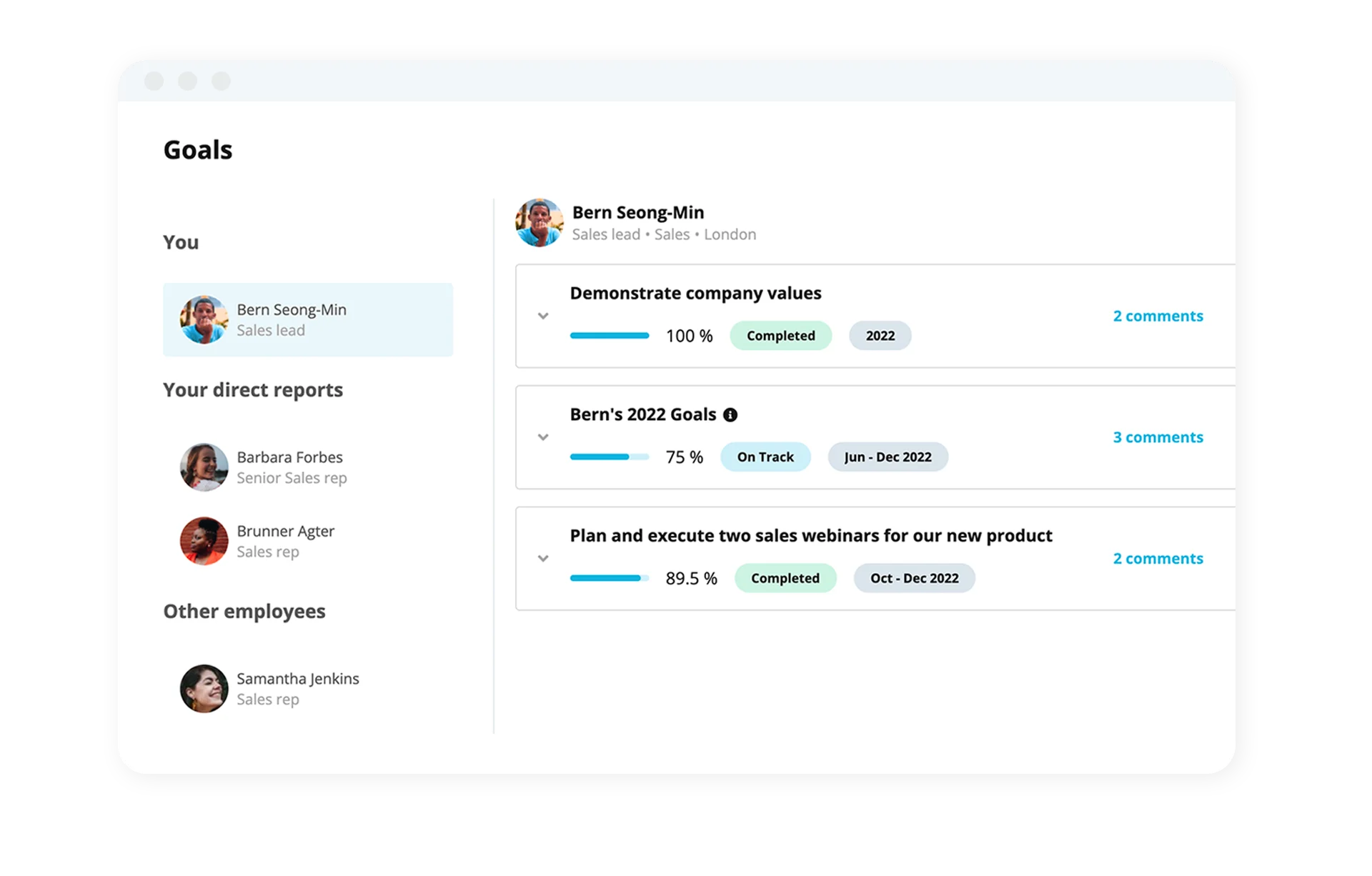Click Bern Seong-Min's header profile photo
The height and width of the screenshot is (876, 1372).
click(540, 223)
